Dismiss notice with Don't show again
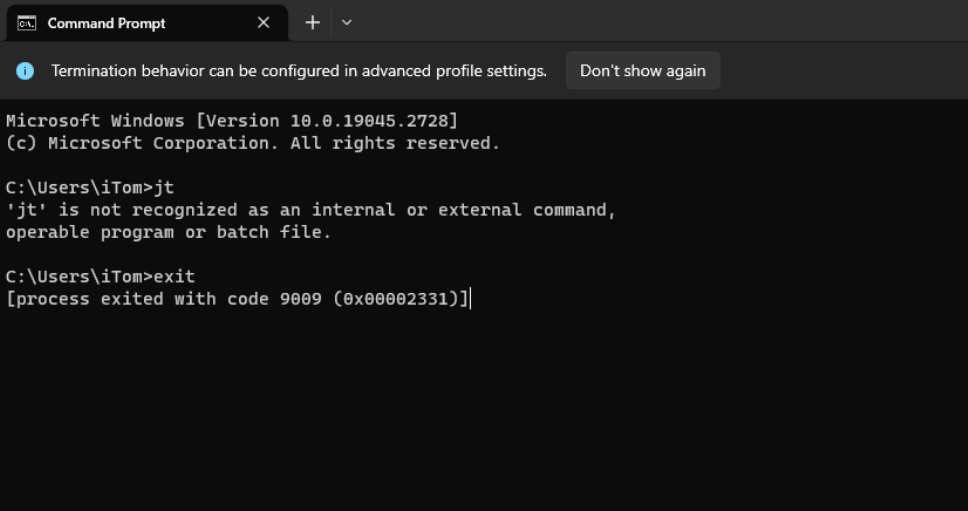This screenshot has height=511, width=968. (x=643, y=71)
